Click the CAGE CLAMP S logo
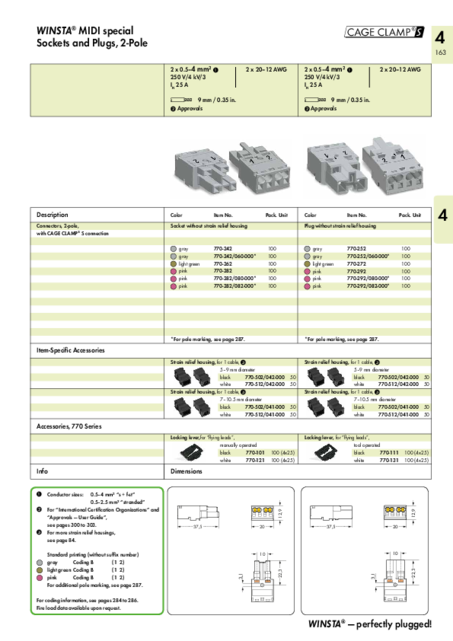The image size is (453, 641). click(x=384, y=32)
